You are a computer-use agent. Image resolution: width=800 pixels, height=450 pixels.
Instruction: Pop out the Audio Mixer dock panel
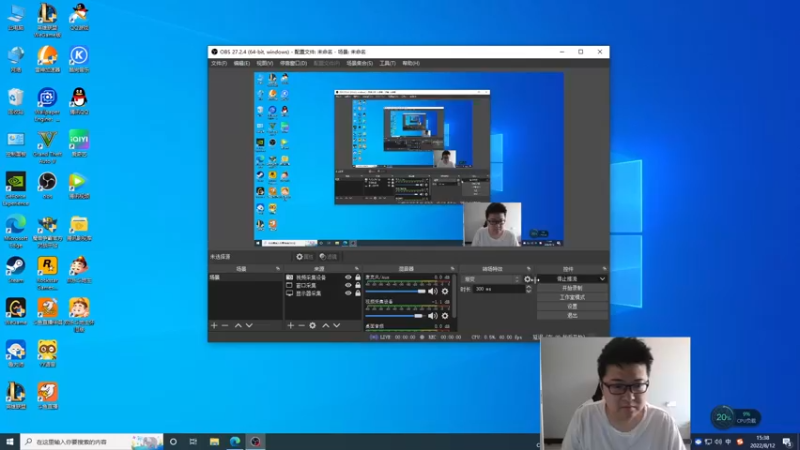tap(452, 269)
